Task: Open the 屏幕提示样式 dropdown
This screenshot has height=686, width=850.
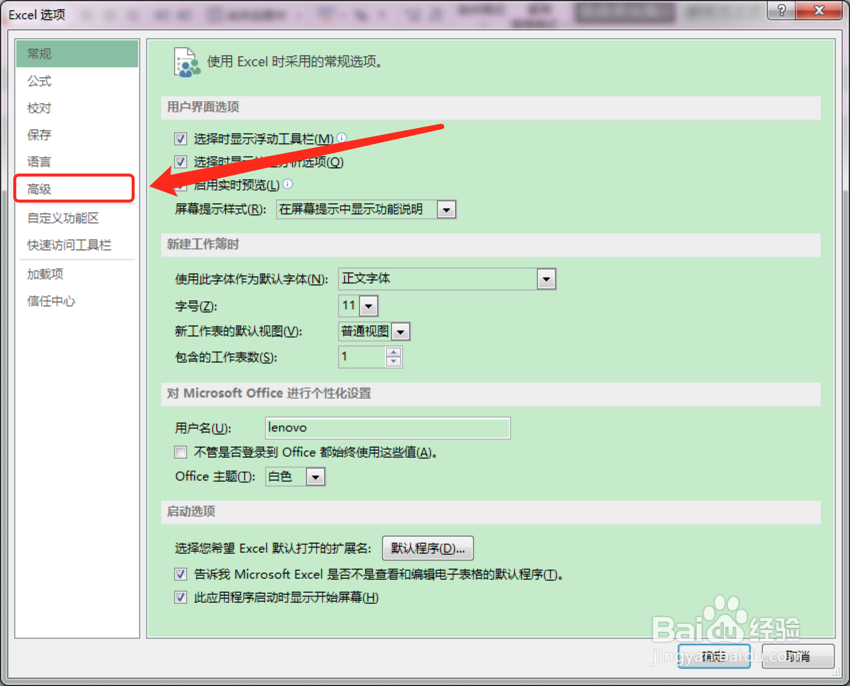Action: pyautogui.click(x=447, y=209)
